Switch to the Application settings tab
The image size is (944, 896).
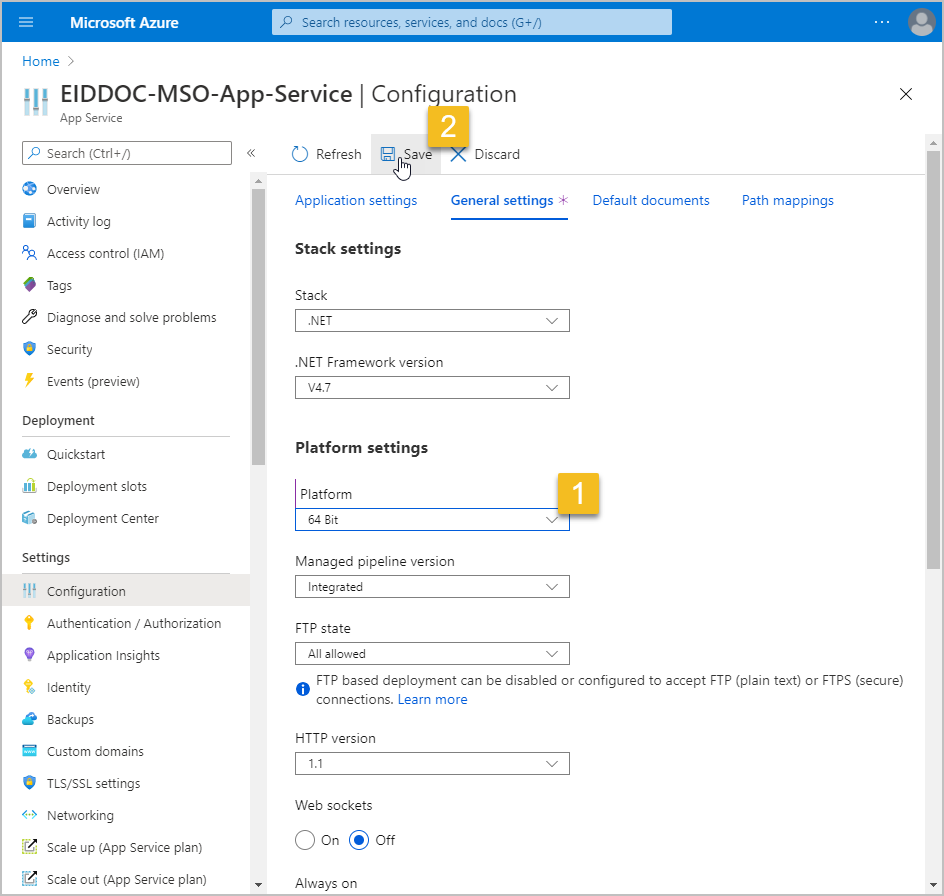click(356, 200)
